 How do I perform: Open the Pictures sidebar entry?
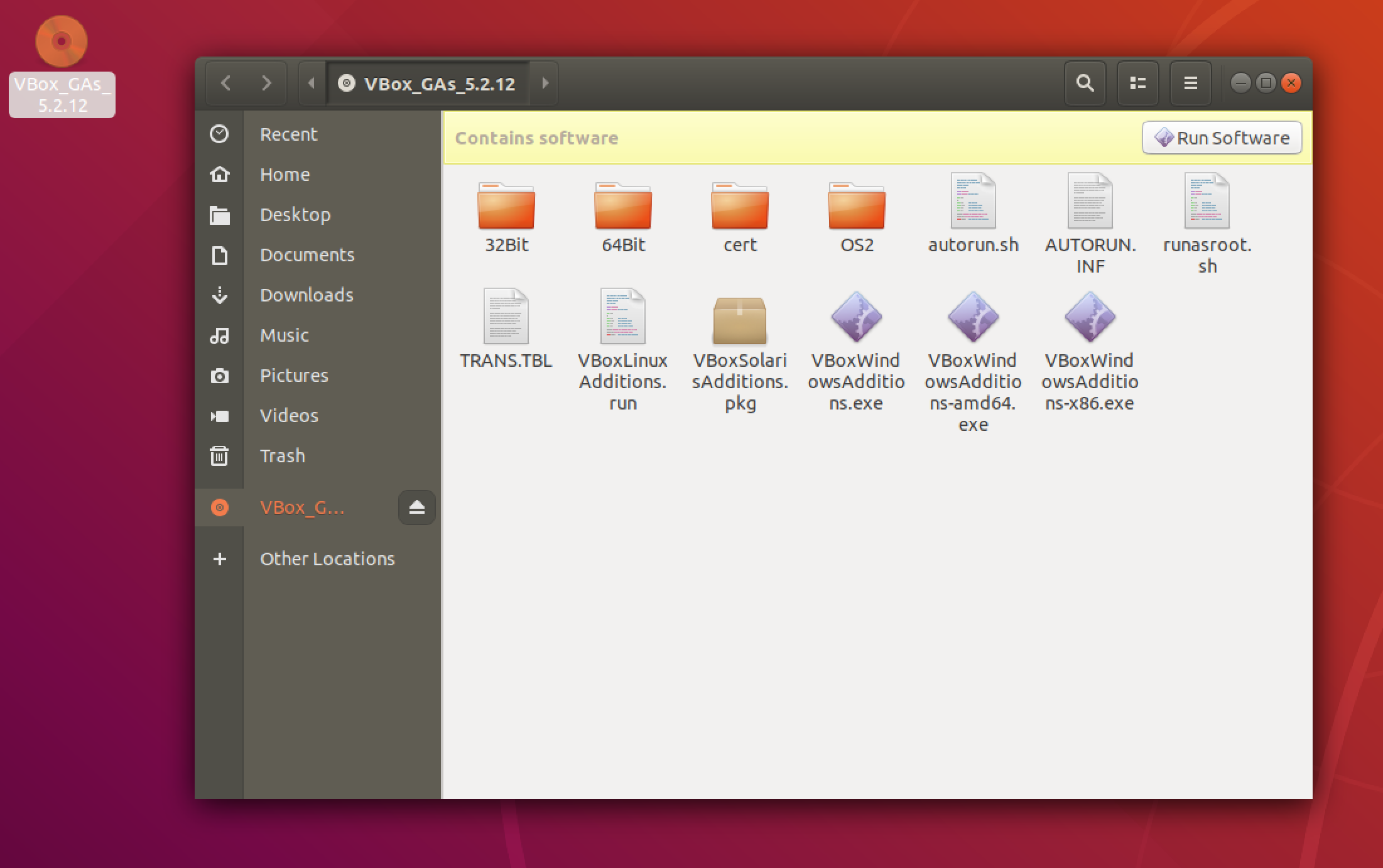293,375
